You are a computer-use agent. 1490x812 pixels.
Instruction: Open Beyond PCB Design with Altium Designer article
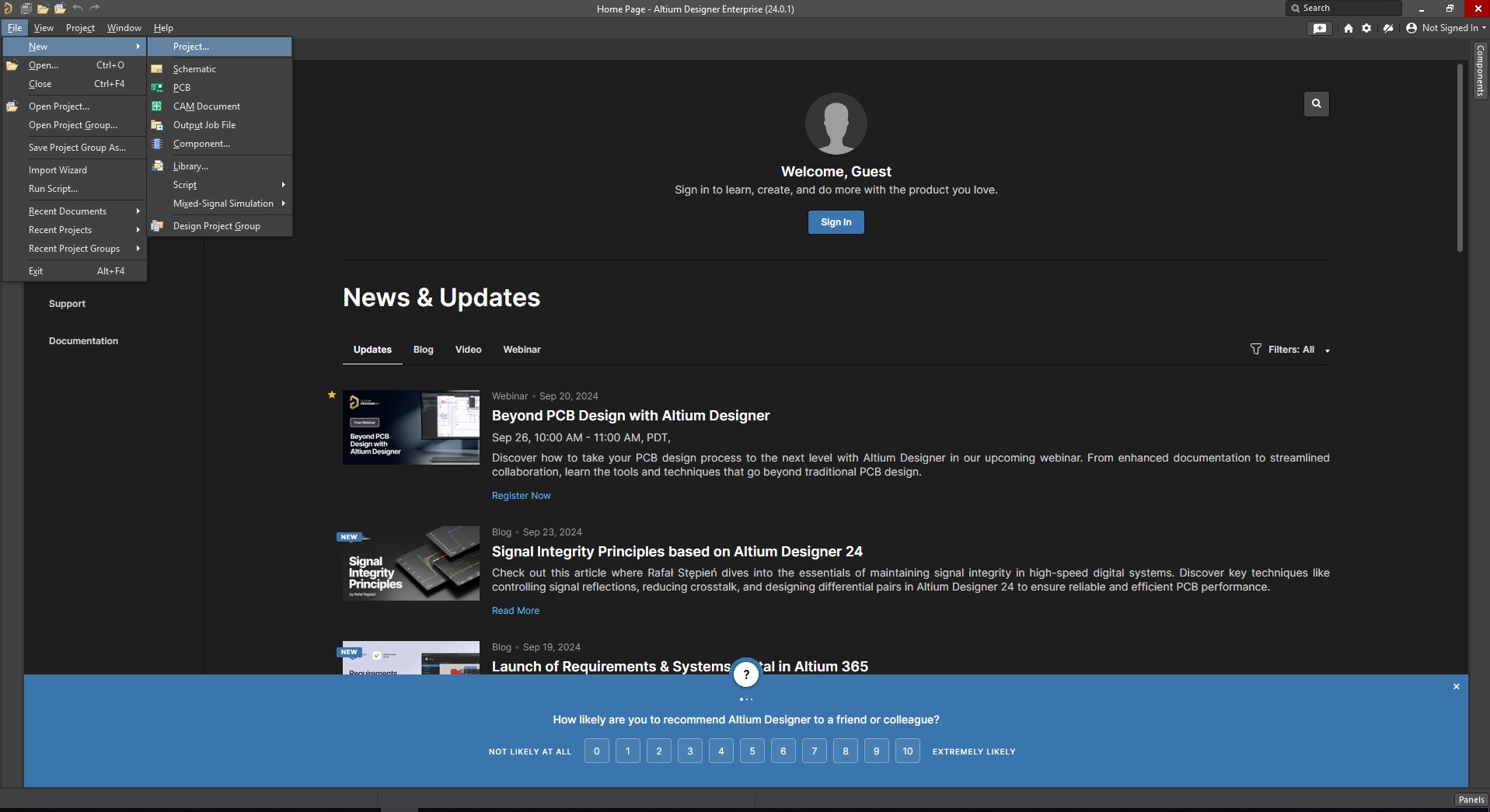click(630, 416)
